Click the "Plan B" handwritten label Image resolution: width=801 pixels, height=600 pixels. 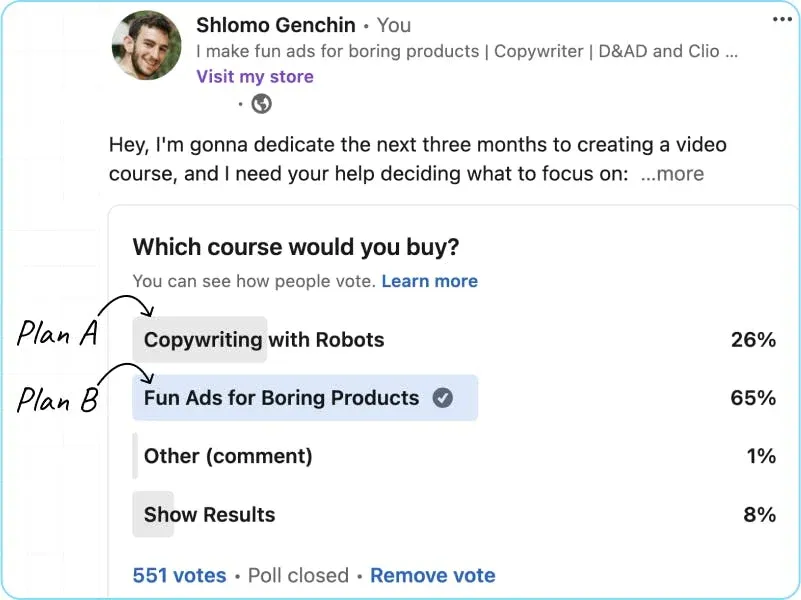pyautogui.click(x=57, y=401)
